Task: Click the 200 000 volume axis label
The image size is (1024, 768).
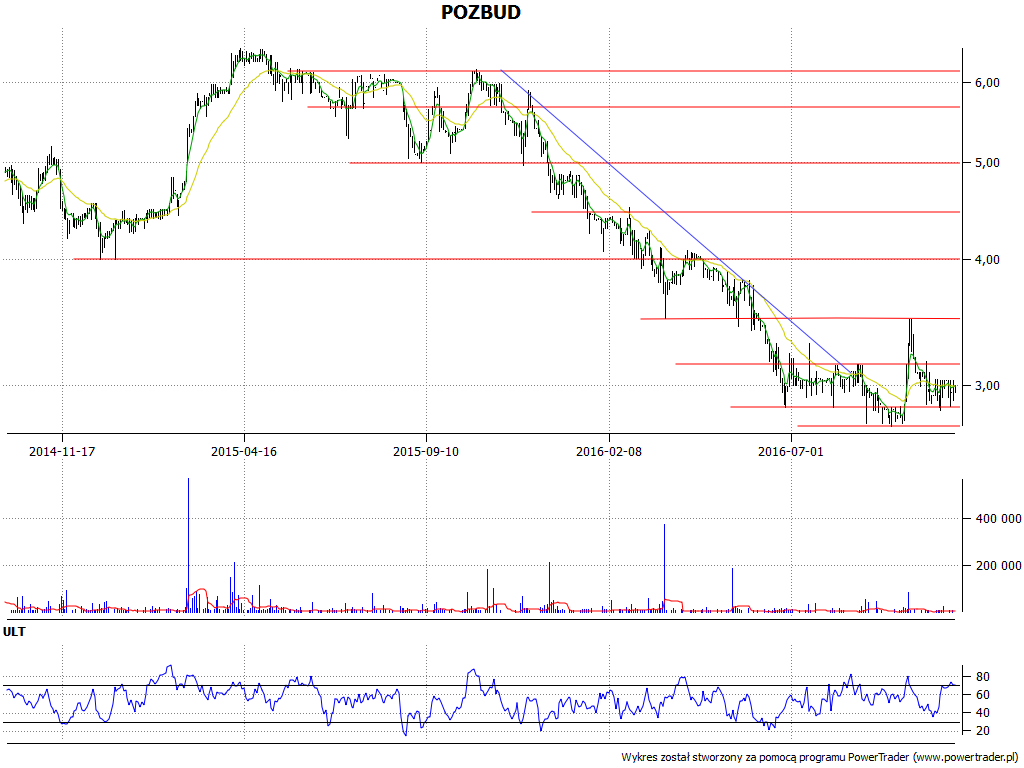Action: click(x=998, y=566)
